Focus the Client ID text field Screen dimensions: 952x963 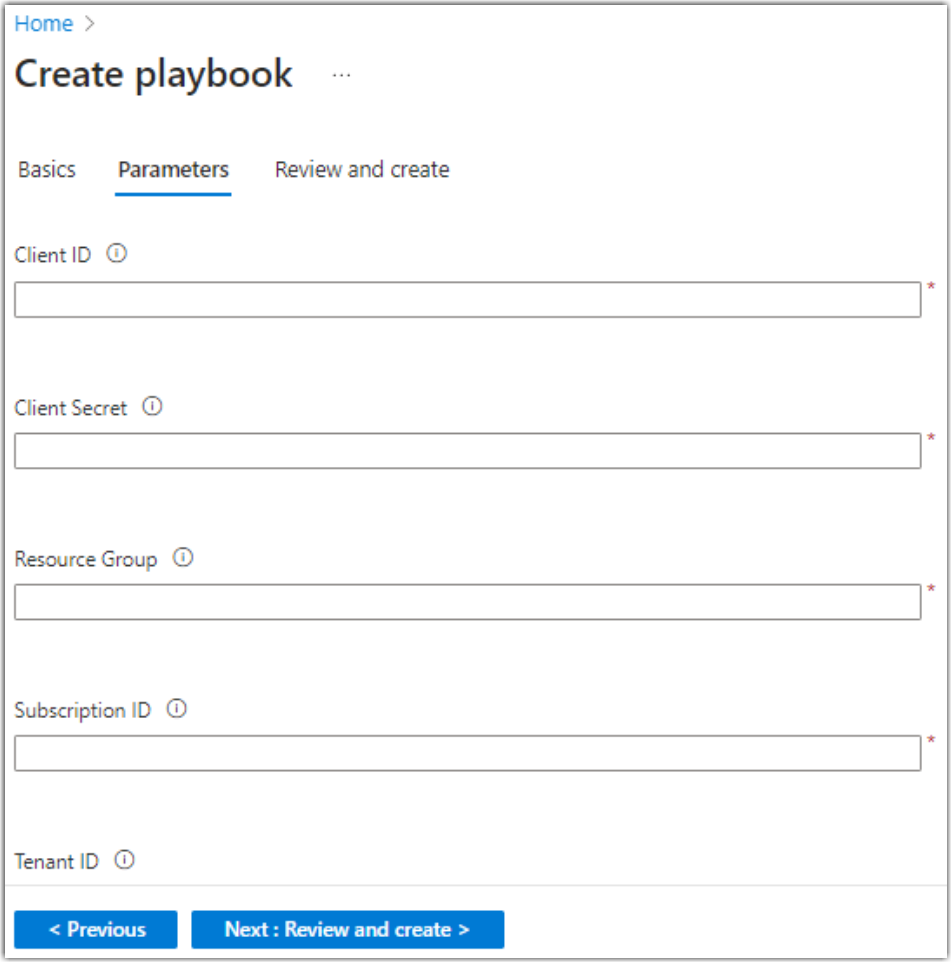[x=467, y=300]
